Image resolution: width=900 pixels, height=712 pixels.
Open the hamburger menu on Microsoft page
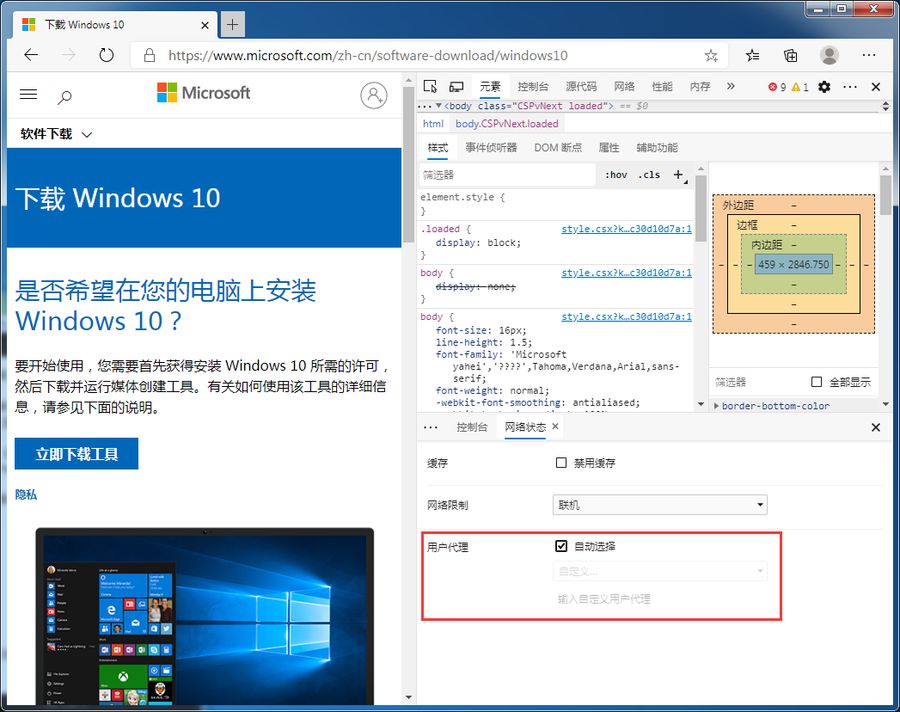pyautogui.click(x=28, y=94)
